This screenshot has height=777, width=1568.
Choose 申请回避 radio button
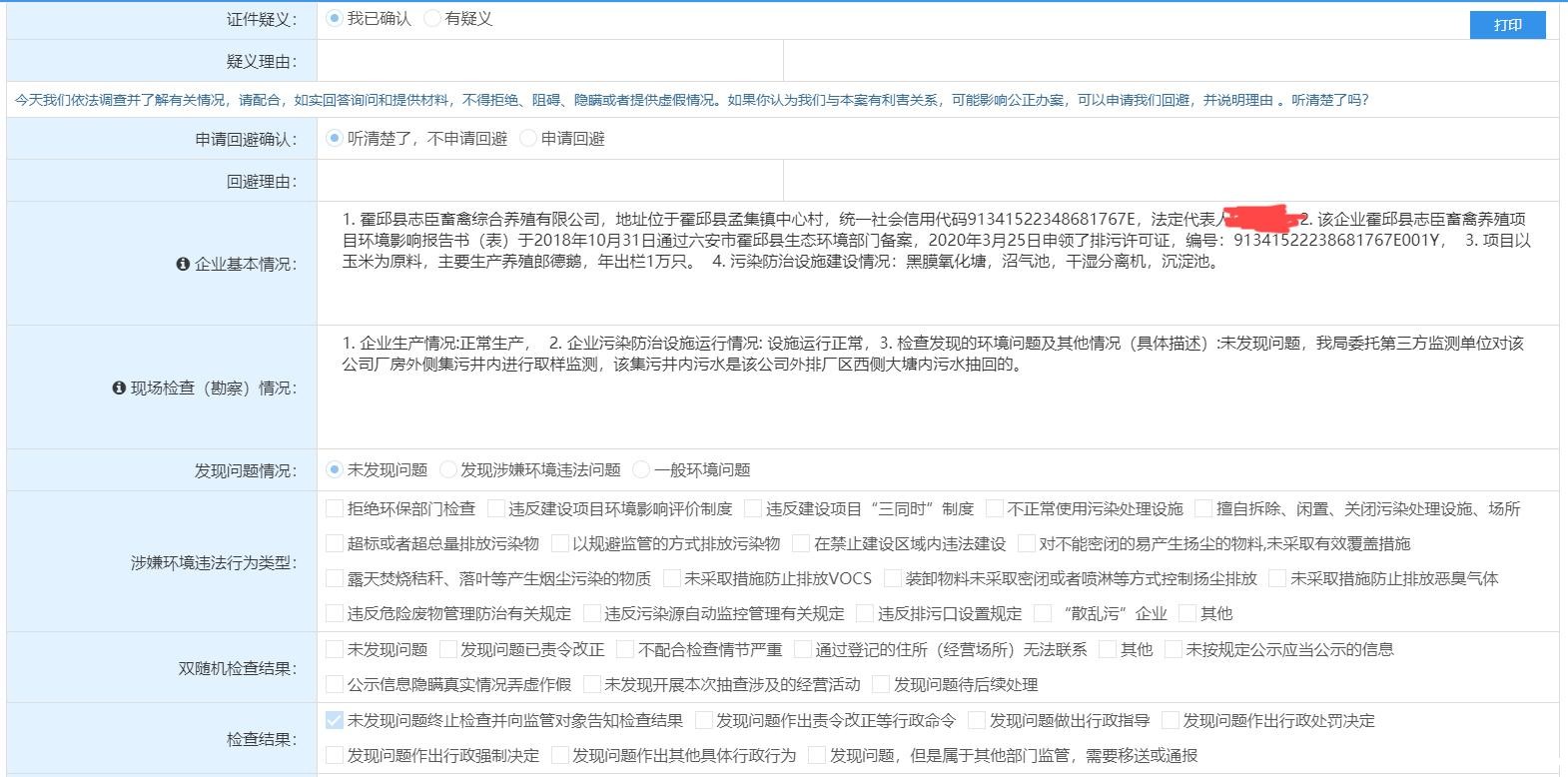(x=528, y=139)
